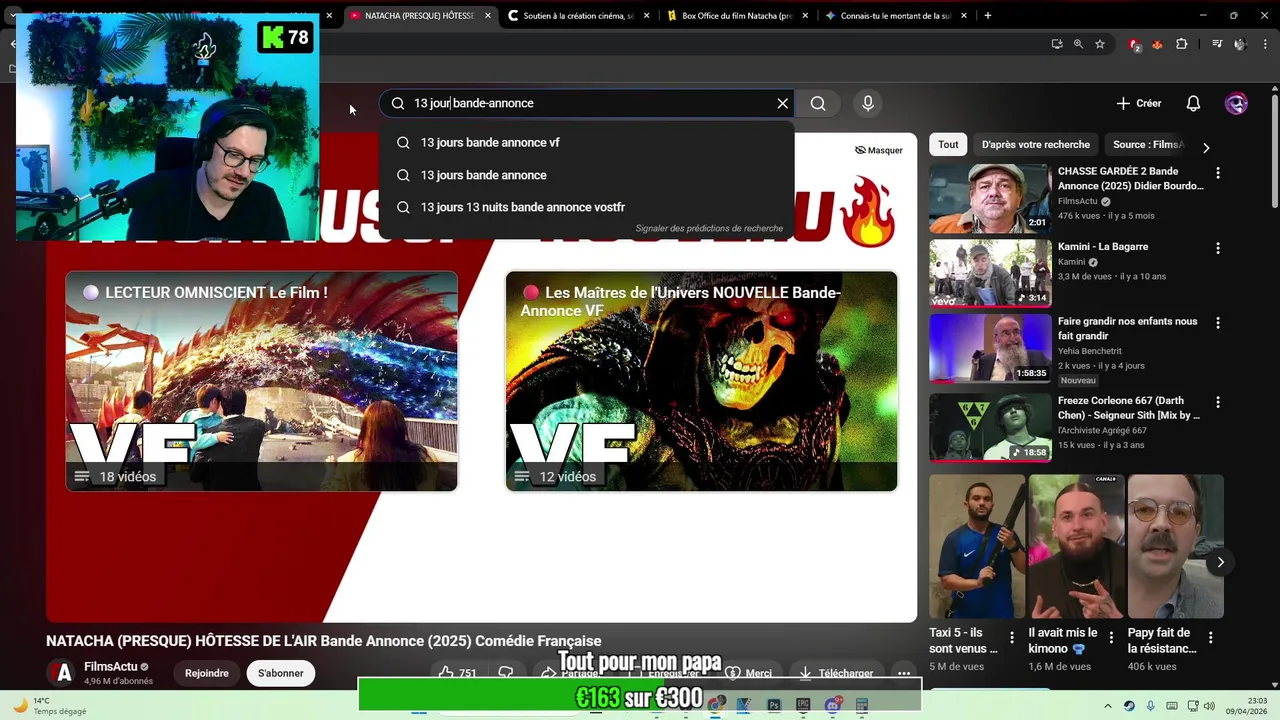Open the Il avait mis le kimono short

click(x=1076, y=546)
